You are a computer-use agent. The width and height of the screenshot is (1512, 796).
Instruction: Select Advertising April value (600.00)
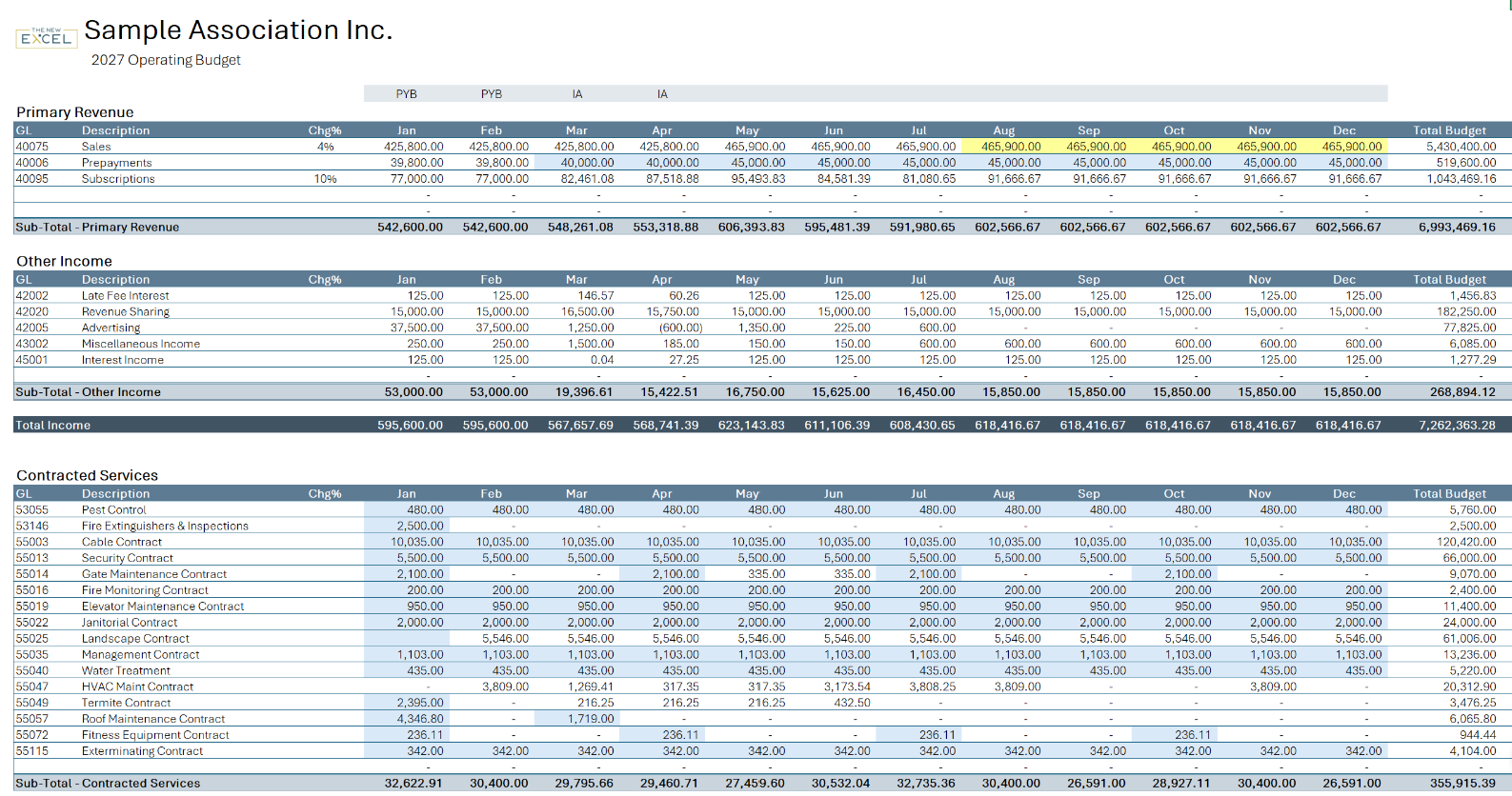pyautogui.click(x=680, y=328)
